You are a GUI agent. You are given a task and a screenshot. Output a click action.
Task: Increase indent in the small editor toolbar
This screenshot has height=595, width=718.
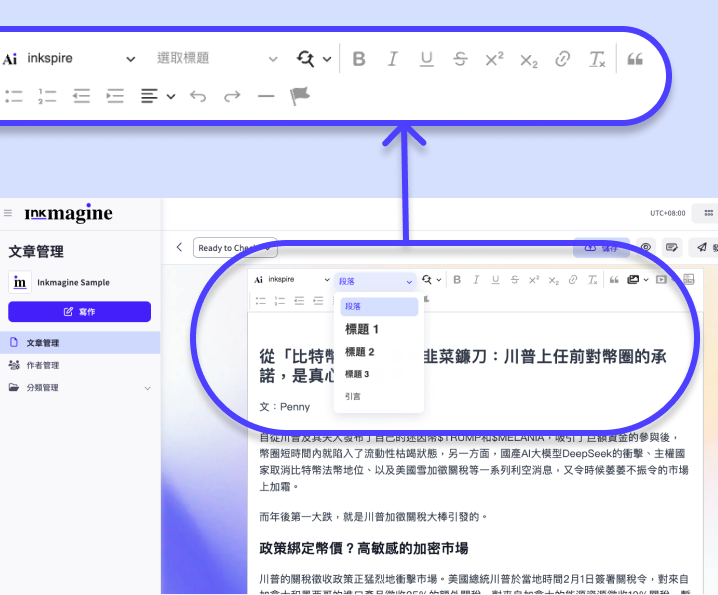(318, 301)
